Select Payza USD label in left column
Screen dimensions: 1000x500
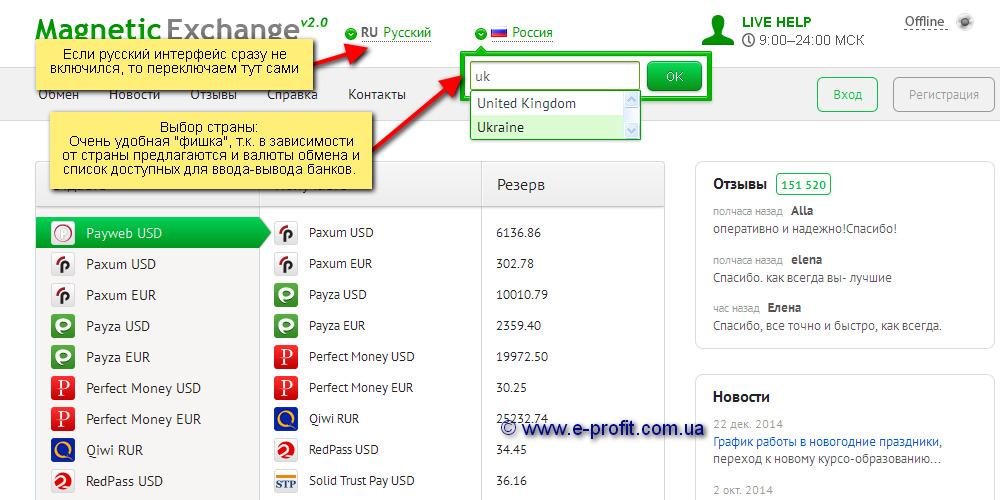(118, 327)
